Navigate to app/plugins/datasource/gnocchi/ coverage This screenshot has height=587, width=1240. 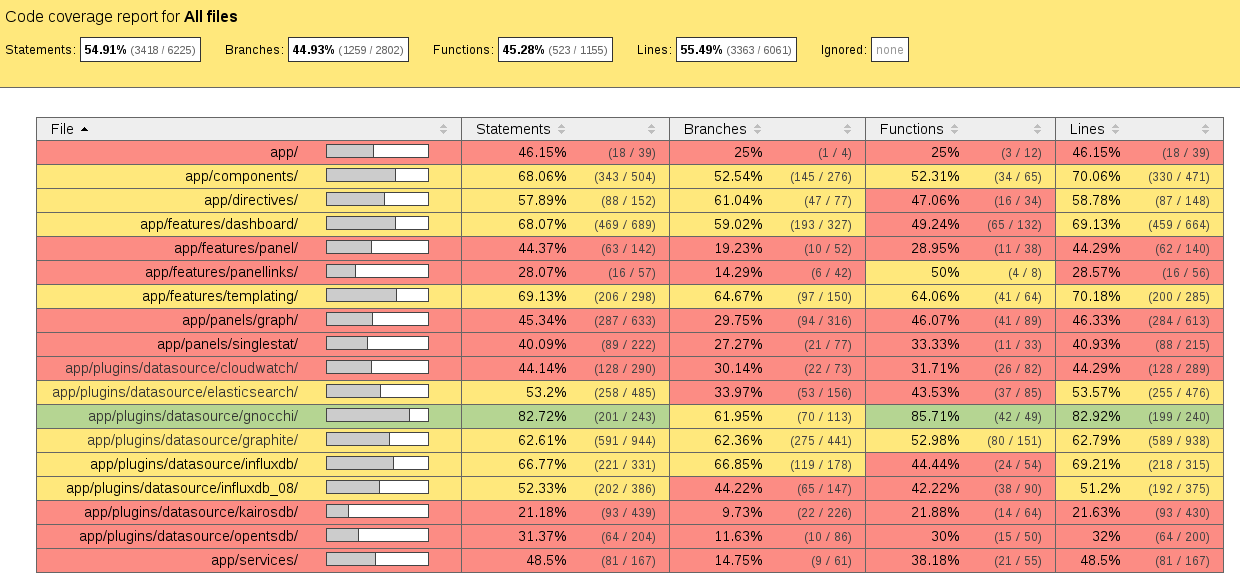pyautogui.click(x=193, y=416)
